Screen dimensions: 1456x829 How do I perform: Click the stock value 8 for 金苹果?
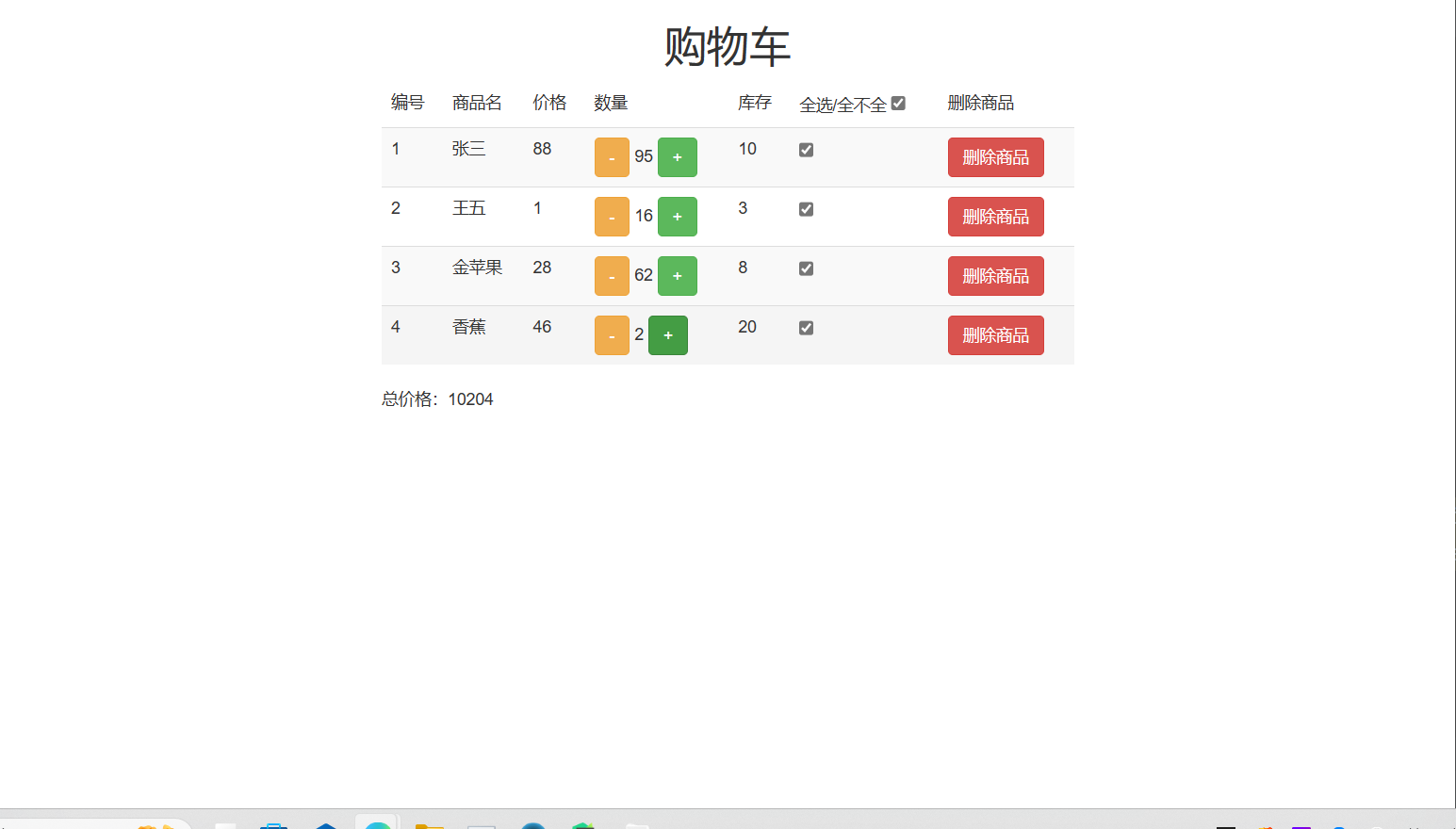click(x=743, y=268)
